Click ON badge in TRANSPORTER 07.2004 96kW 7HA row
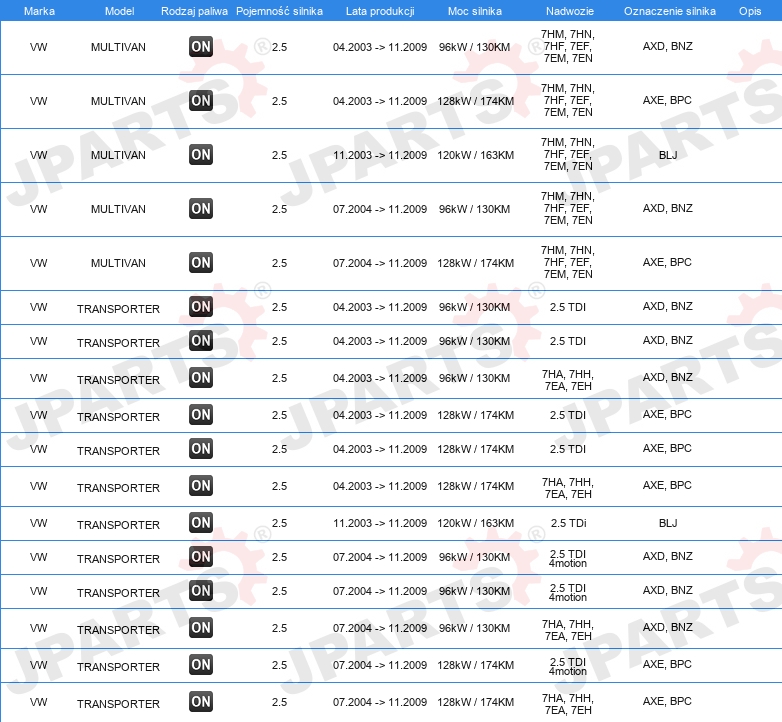Screen dimensions: 782x722 click(201, 628)
